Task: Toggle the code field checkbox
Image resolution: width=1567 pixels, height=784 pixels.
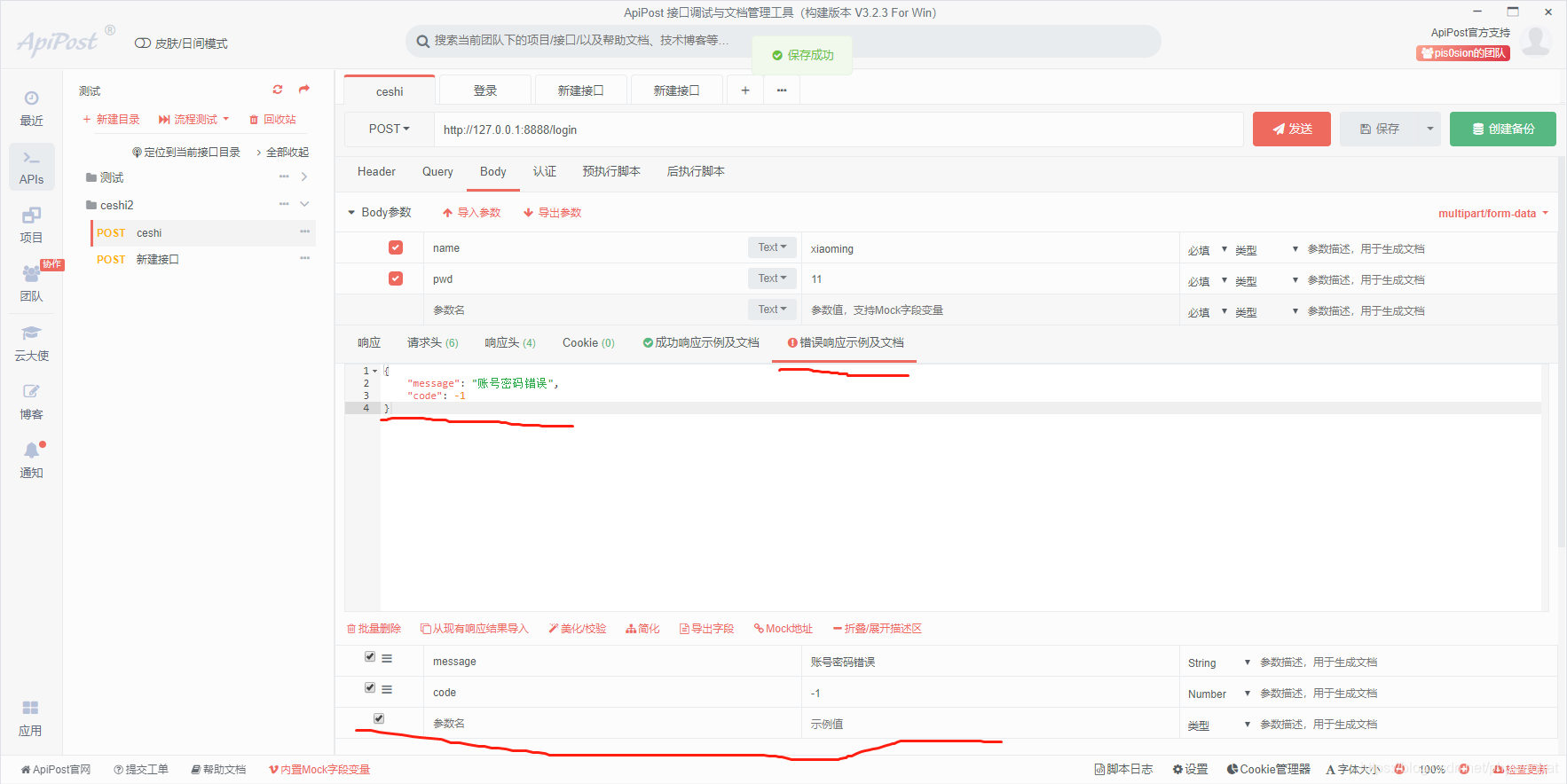Action: coord(370,687)
